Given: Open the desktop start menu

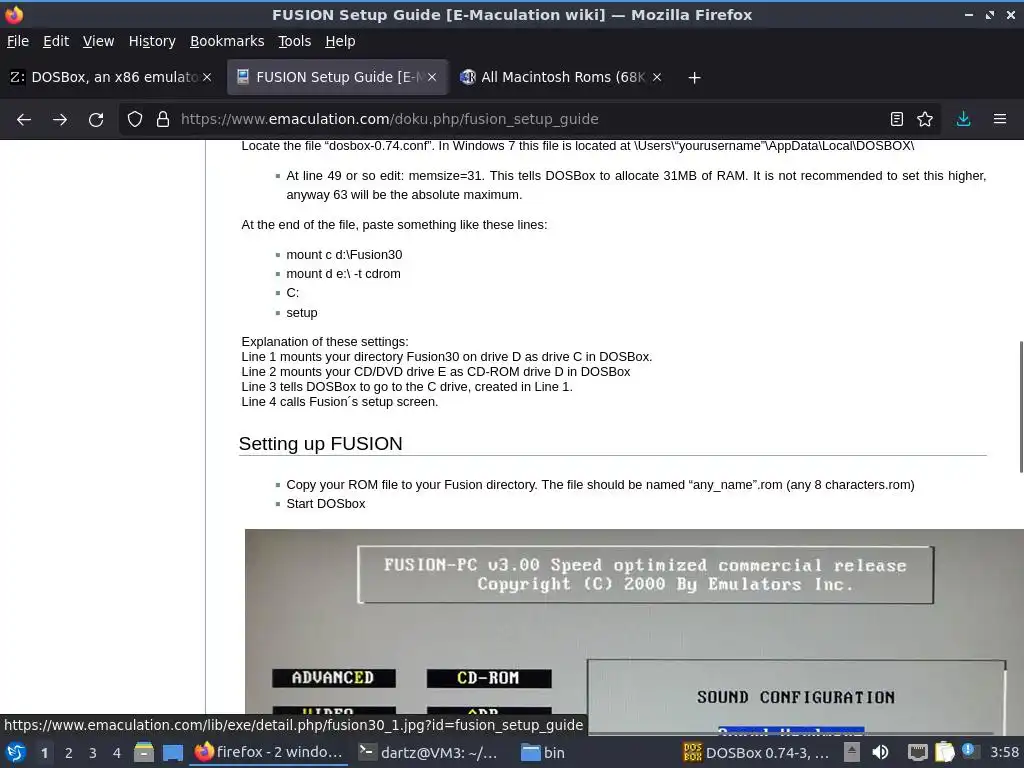Looking at the screenshot, I should pos(16,753).
